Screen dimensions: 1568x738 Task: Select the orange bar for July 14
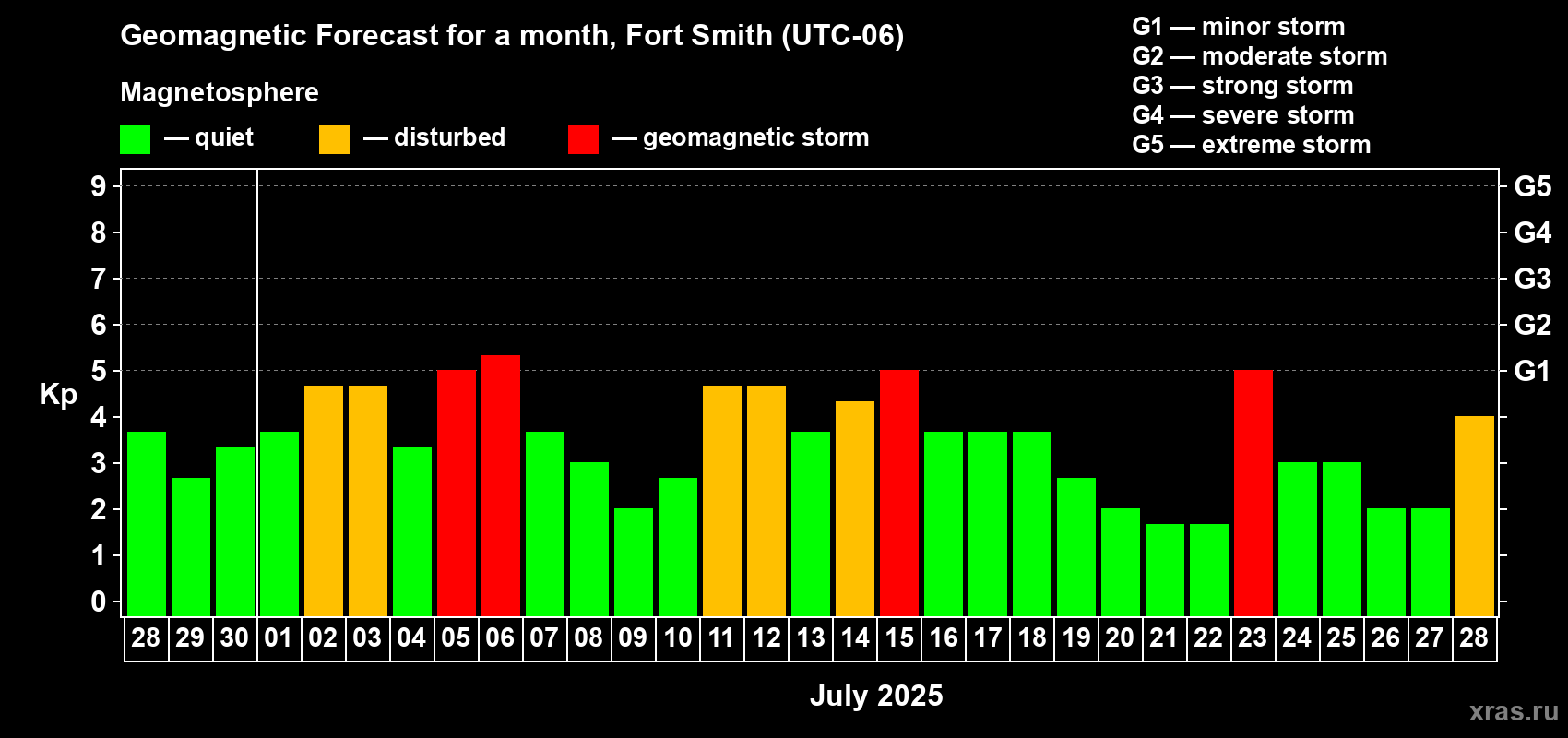point(854,508)
